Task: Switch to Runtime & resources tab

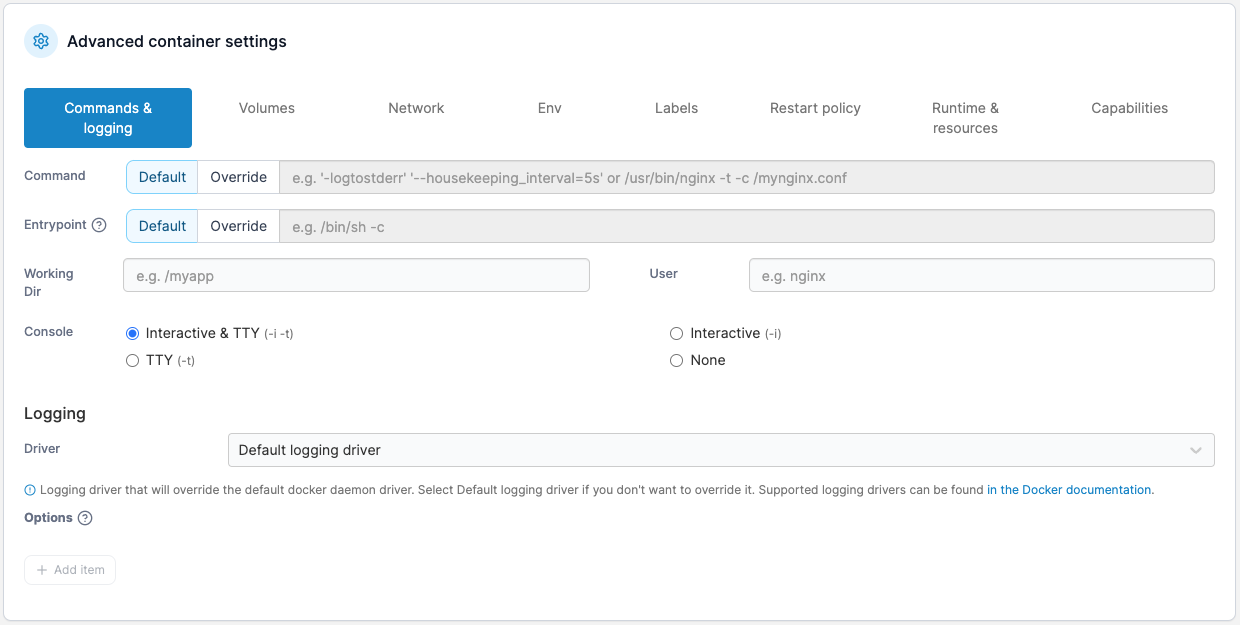Action: (965, 118)
